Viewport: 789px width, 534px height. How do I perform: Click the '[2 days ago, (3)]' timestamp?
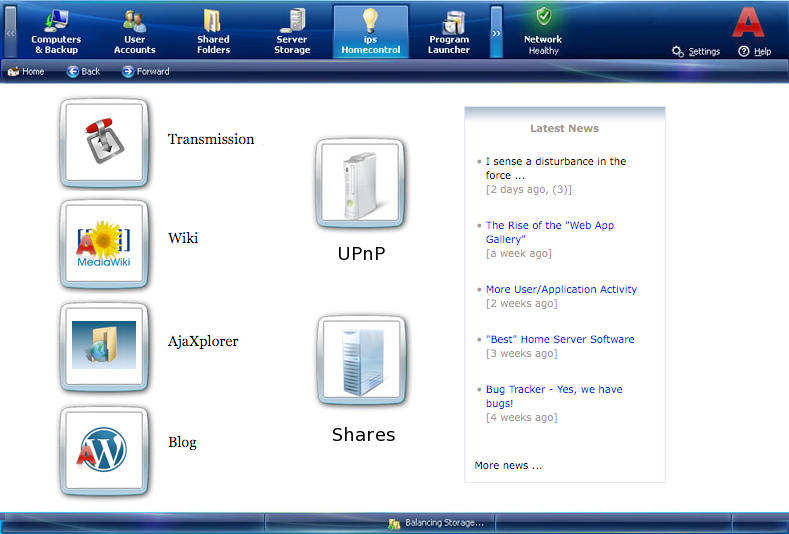(528, 190)
